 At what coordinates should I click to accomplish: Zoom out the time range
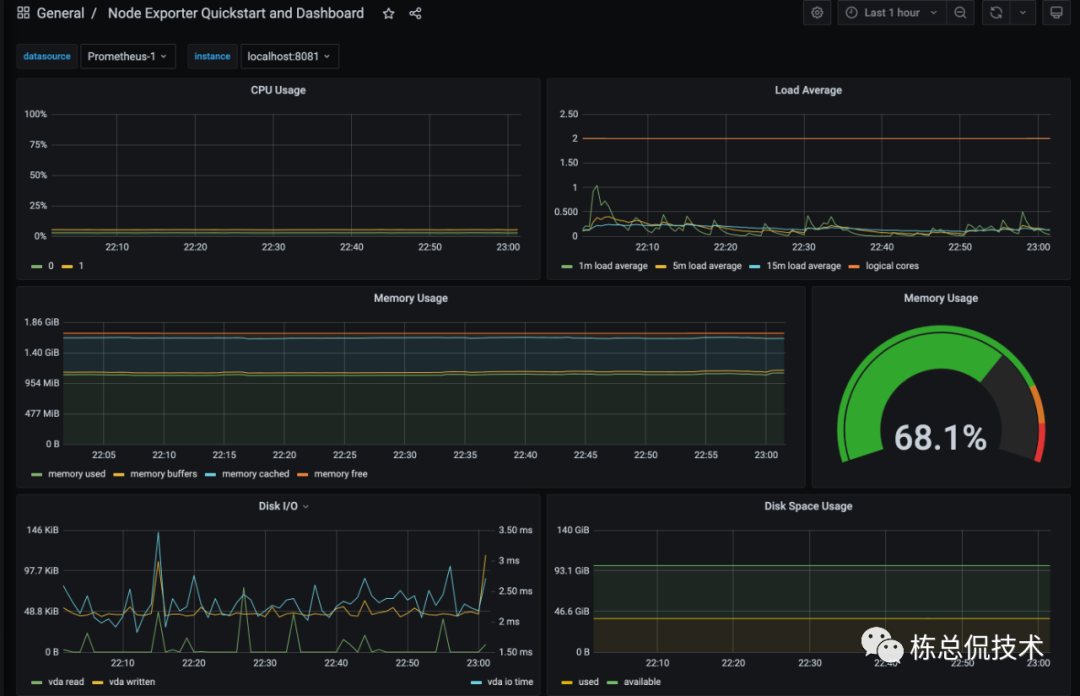960,13
